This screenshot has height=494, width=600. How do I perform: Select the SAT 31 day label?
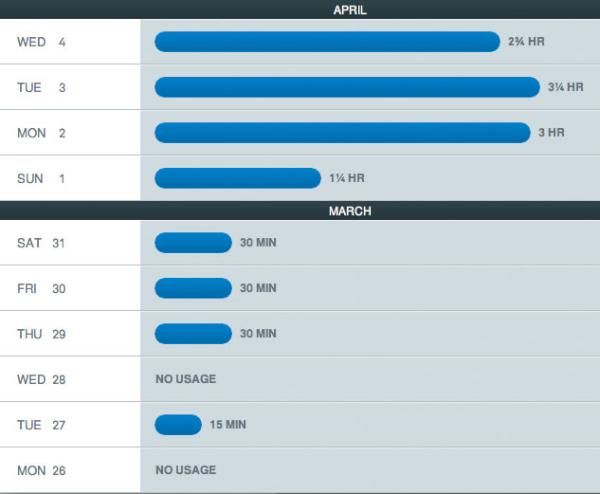coord(41,243)
